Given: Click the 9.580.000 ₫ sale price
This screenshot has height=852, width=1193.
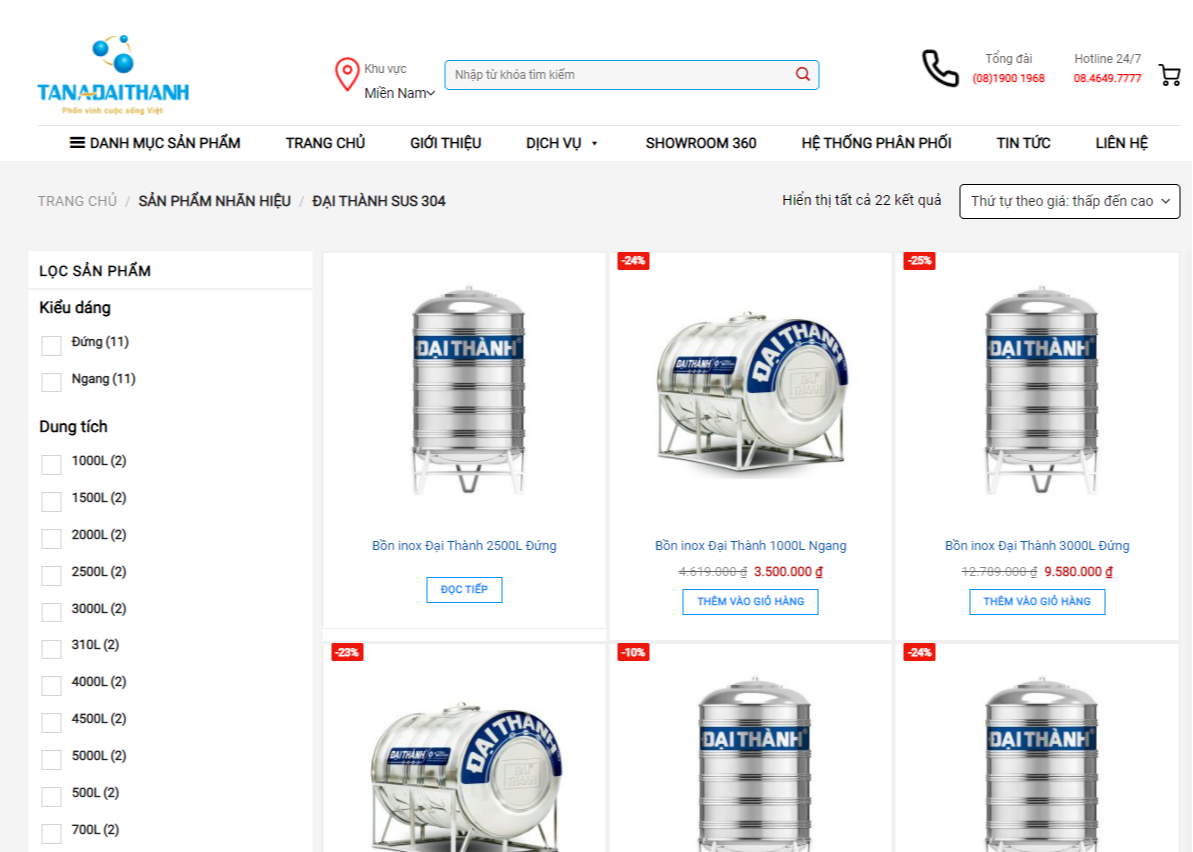Looking at the screenshot, I should point(1078,571).
